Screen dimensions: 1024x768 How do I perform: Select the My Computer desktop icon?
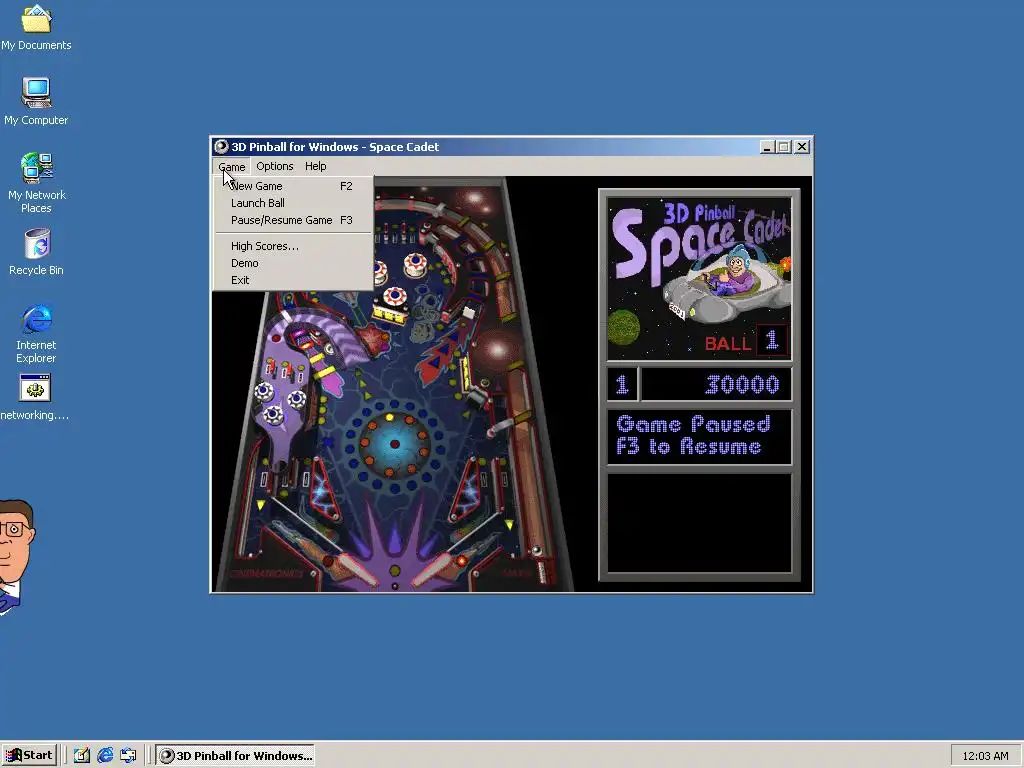36,101
